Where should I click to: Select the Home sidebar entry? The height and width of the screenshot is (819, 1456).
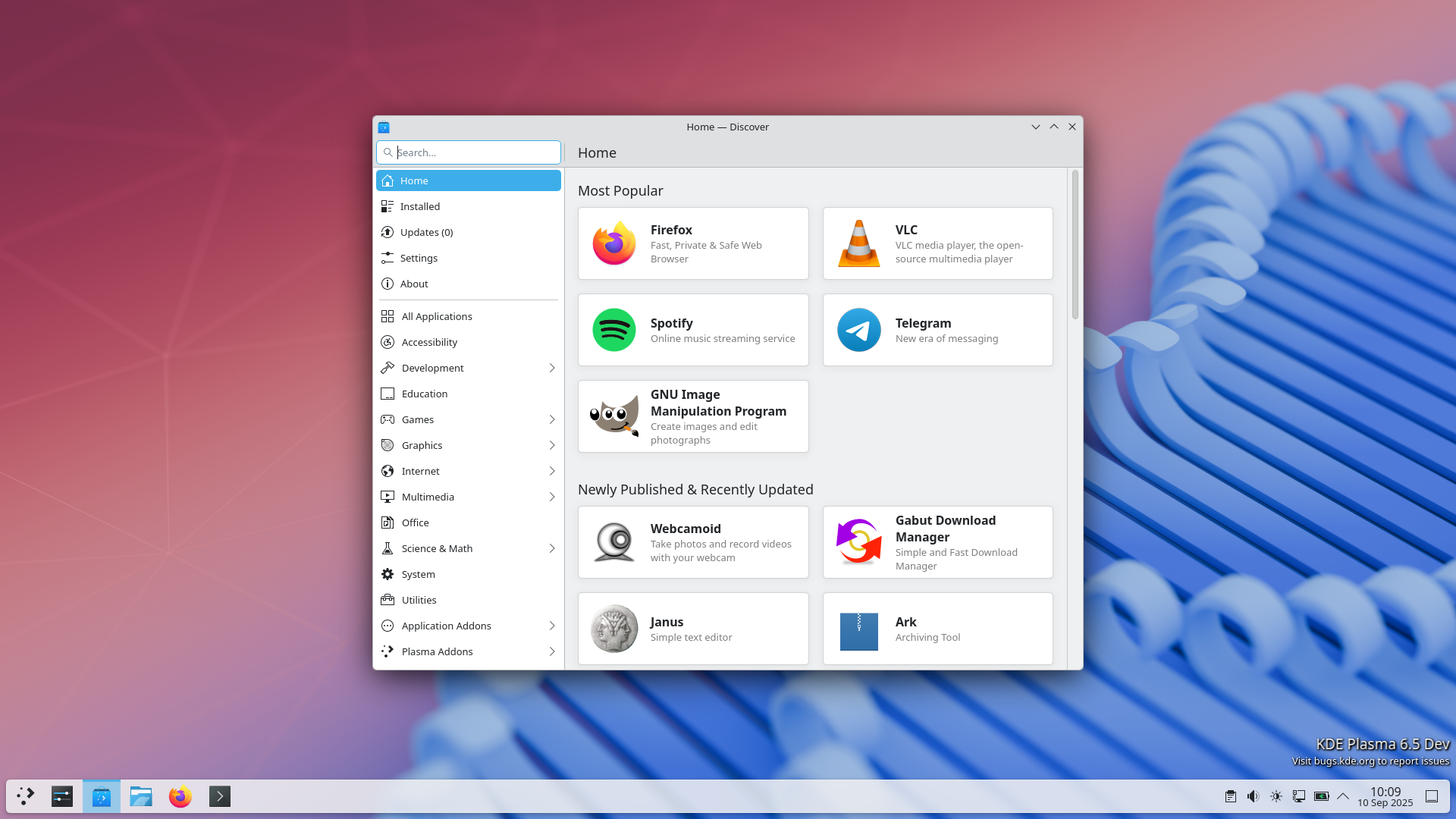tap(468, 180)
